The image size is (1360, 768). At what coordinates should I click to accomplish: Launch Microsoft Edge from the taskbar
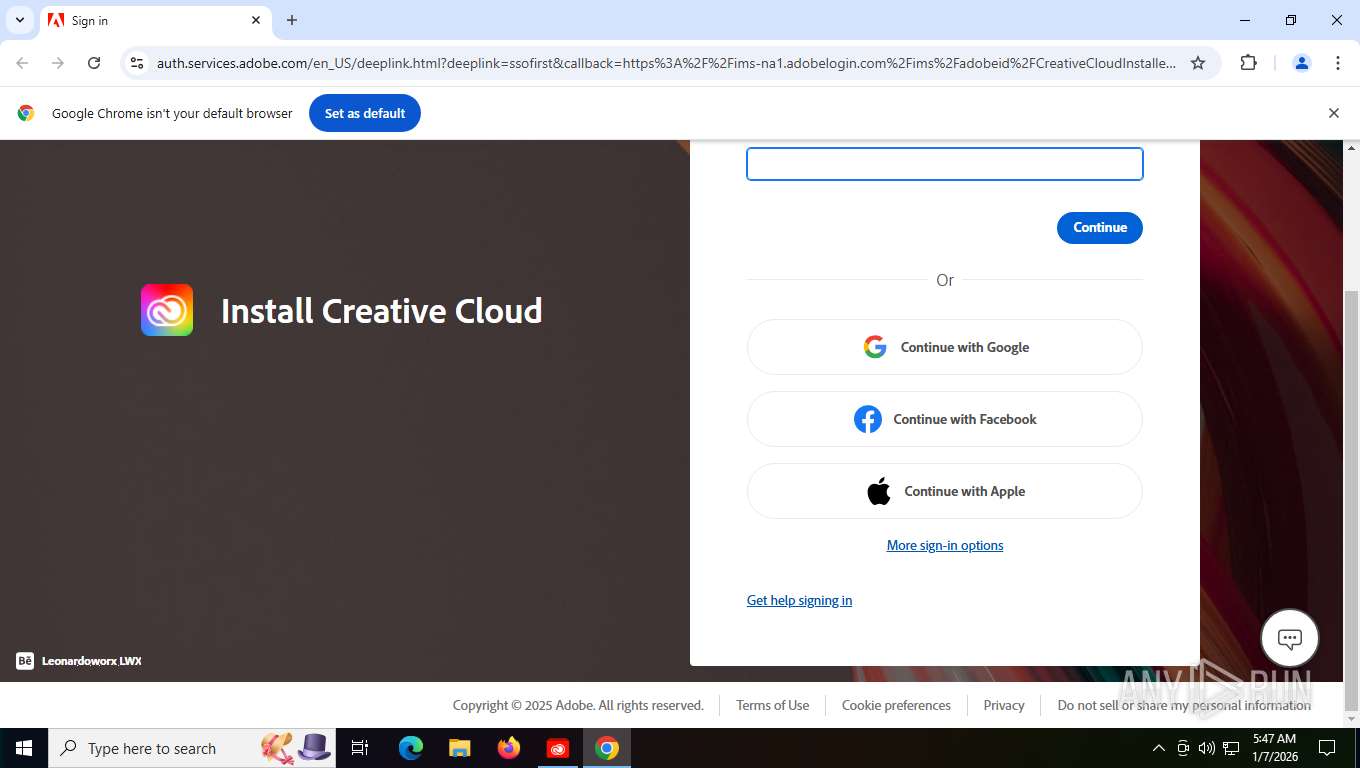click(x=411, y=748)
